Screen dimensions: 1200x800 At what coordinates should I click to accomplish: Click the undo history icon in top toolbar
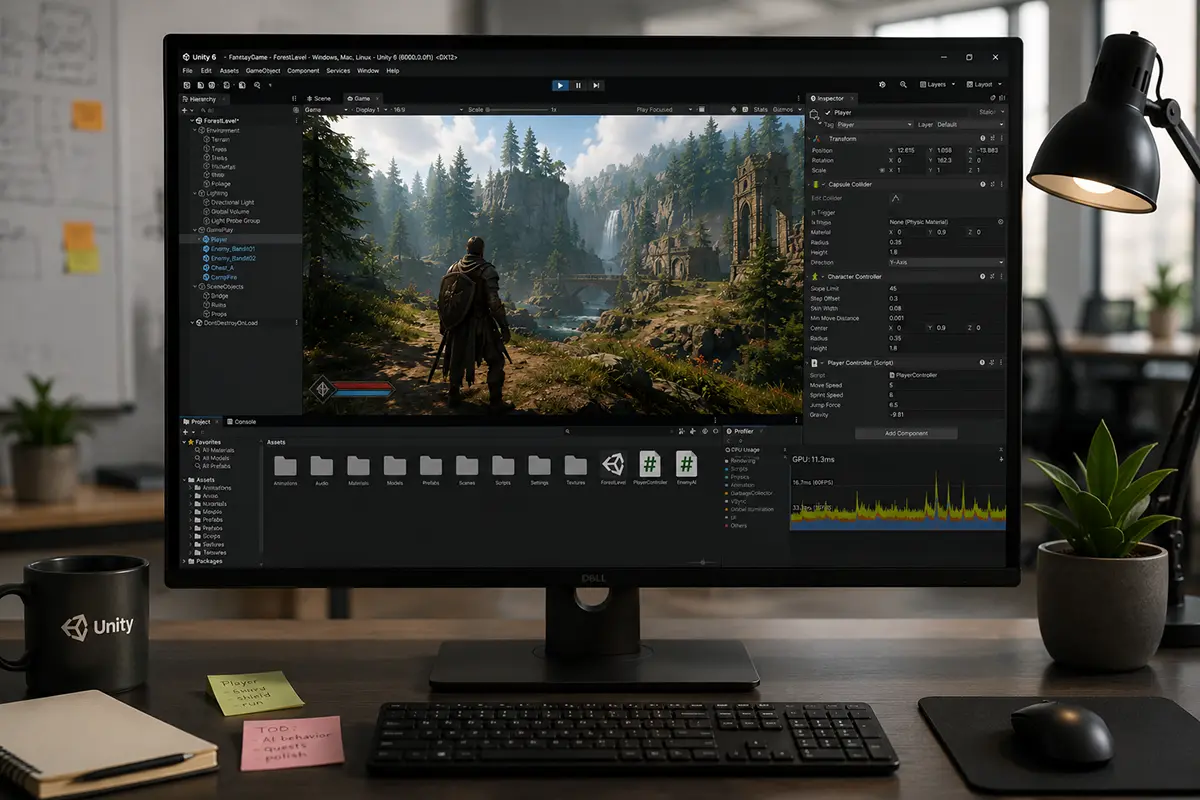click(x=881, y=85)
